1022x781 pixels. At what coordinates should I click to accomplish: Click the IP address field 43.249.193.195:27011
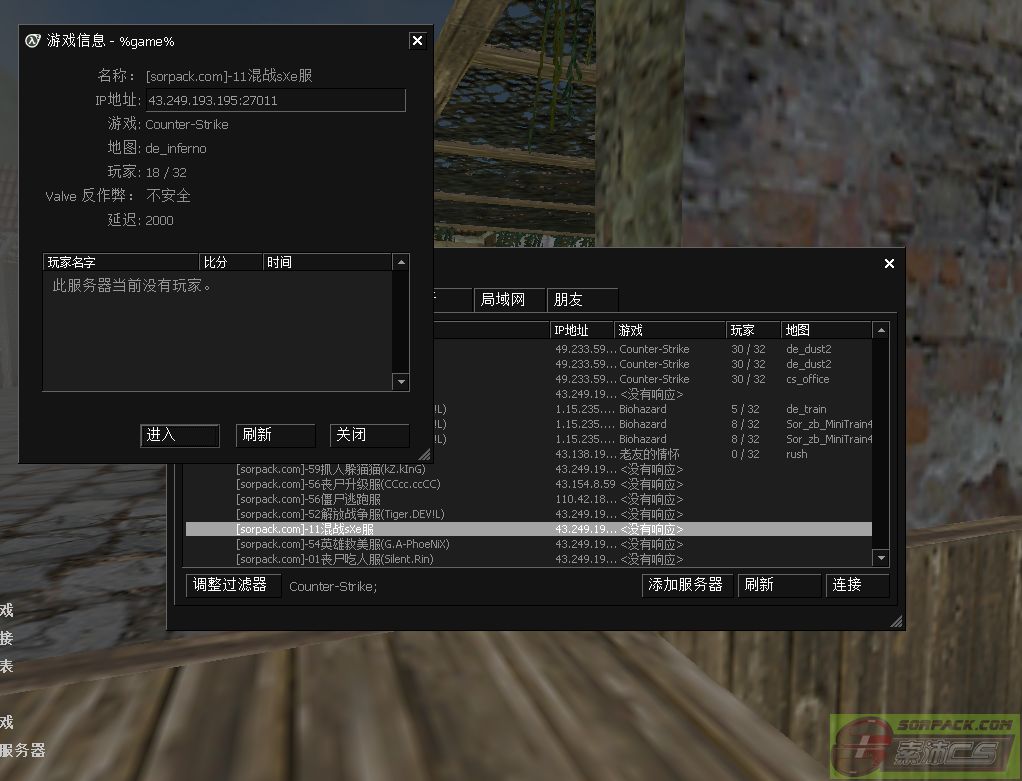275,101
